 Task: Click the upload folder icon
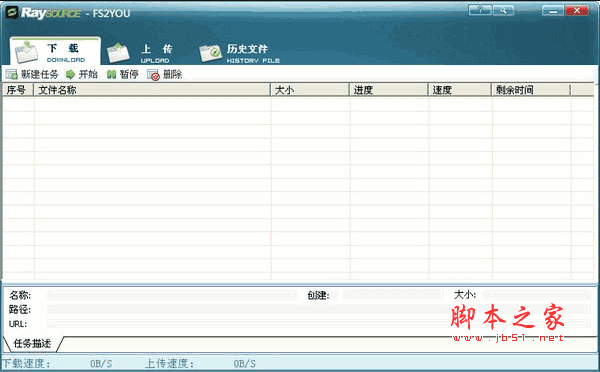[x=118, y=53]
